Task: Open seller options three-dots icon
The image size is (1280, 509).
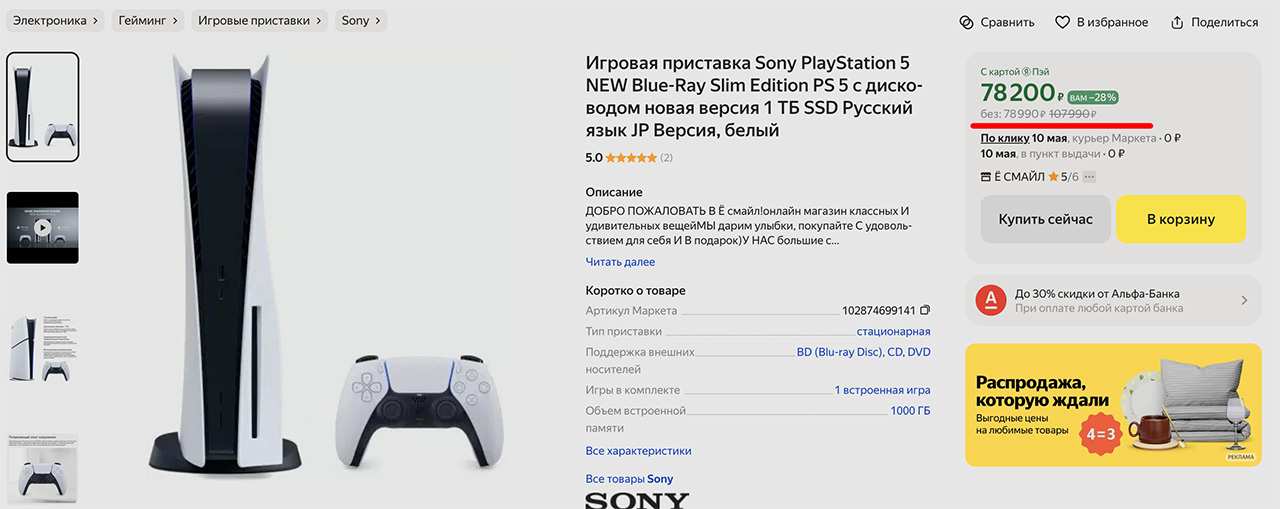Action: [1090, 177]
